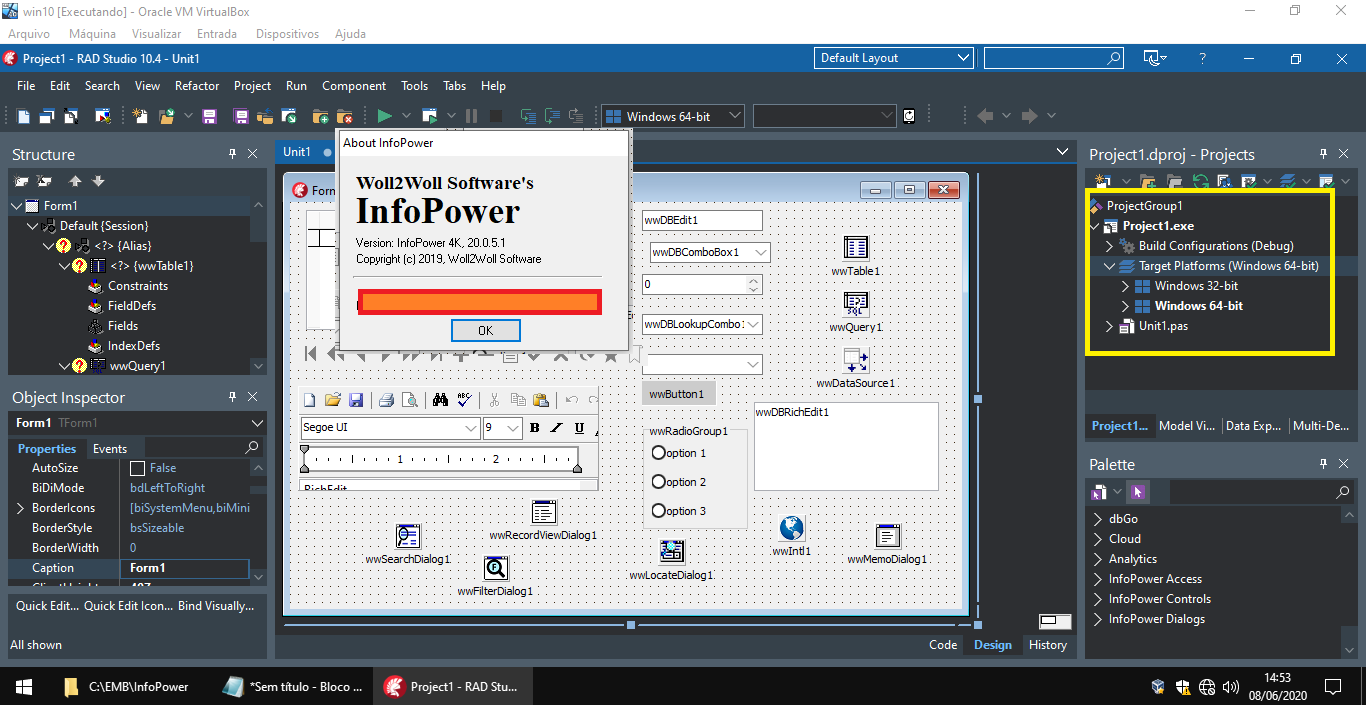Click the Palette arrow cursor selector icon
This screenshot has width=1366, height=705.
click(x=1138, y=492)
